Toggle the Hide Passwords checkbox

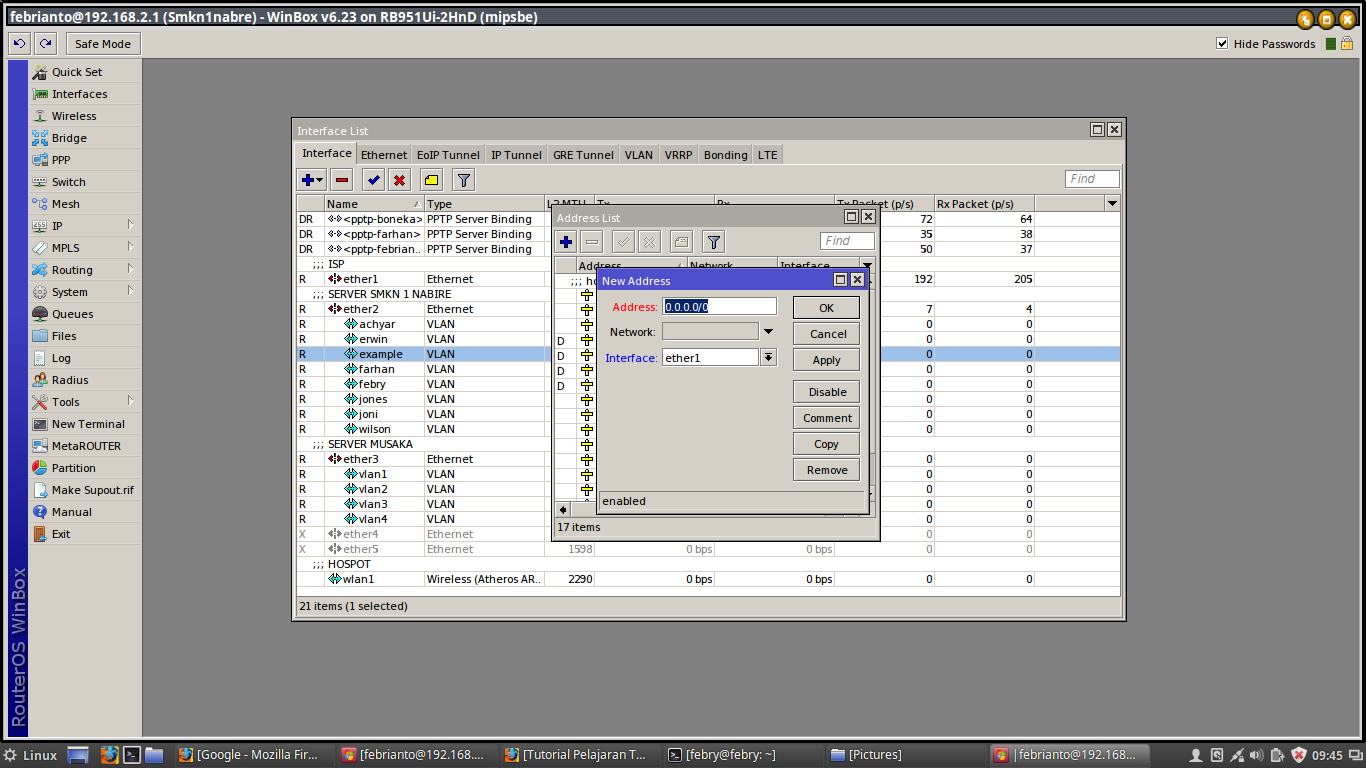[1222, 43]
